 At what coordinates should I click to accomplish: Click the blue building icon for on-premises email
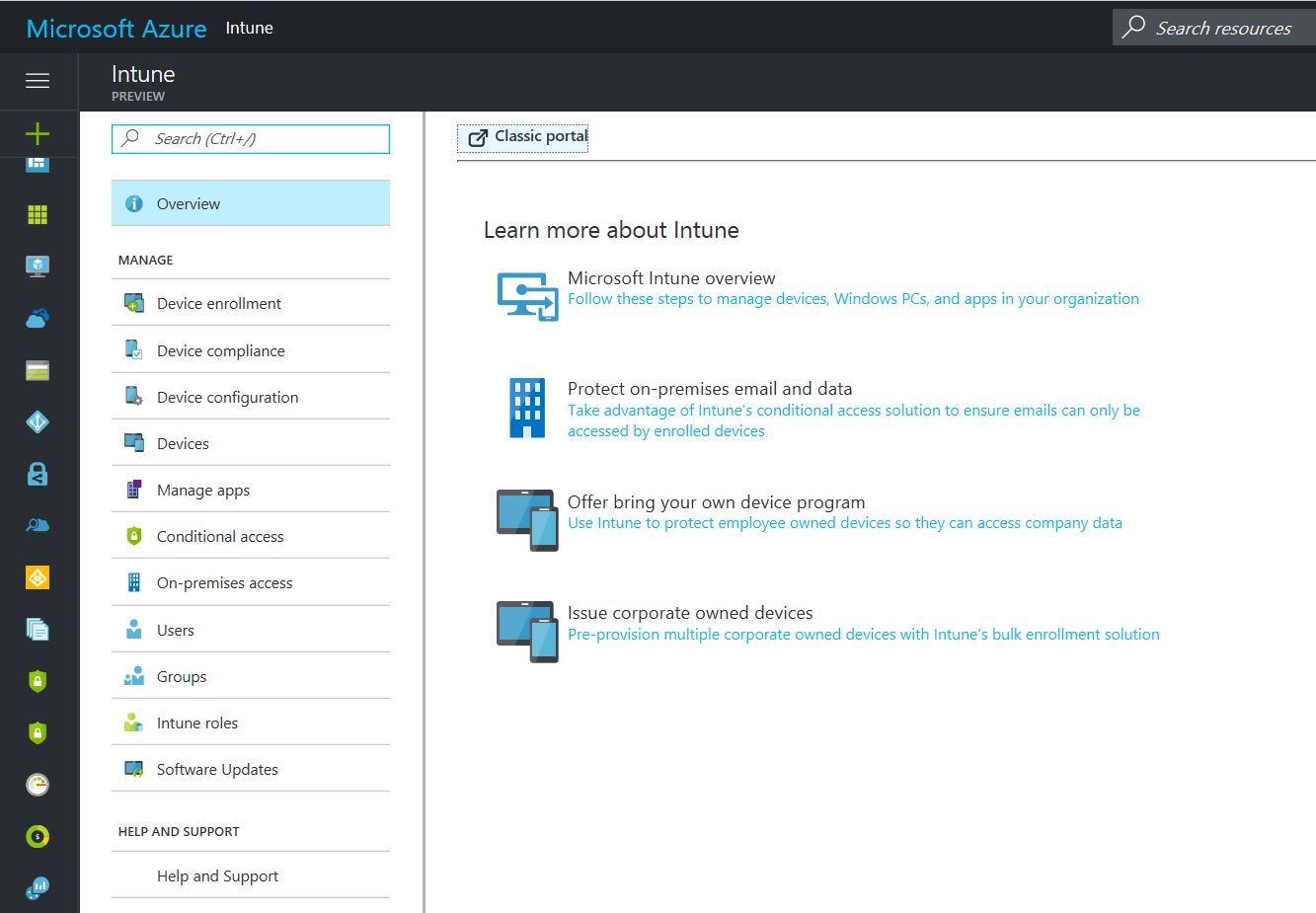click(x=526, y=409)
